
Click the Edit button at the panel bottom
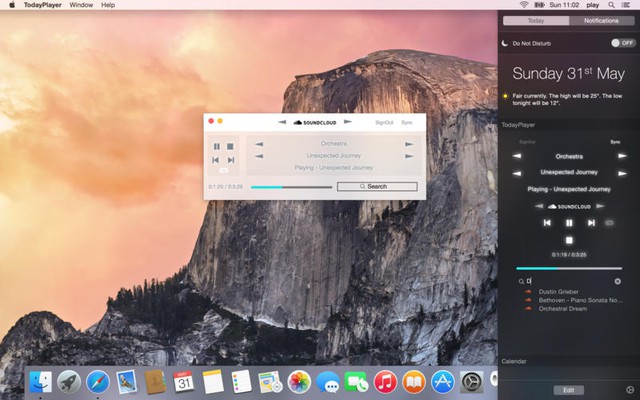[x=568, y=389]
